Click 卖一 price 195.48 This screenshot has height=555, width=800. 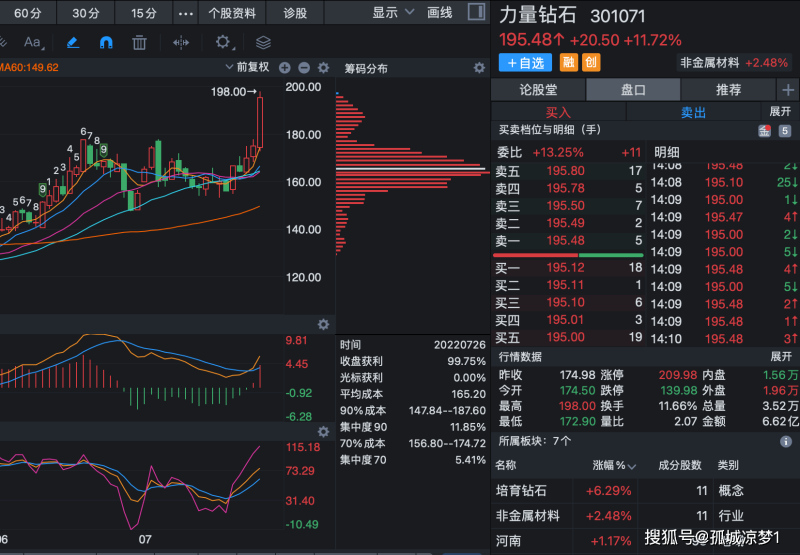pos(566,240)
